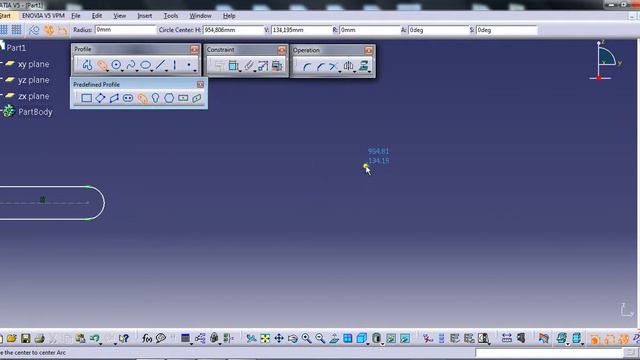Click the Fit All In view icon

(x=265, y=338)
